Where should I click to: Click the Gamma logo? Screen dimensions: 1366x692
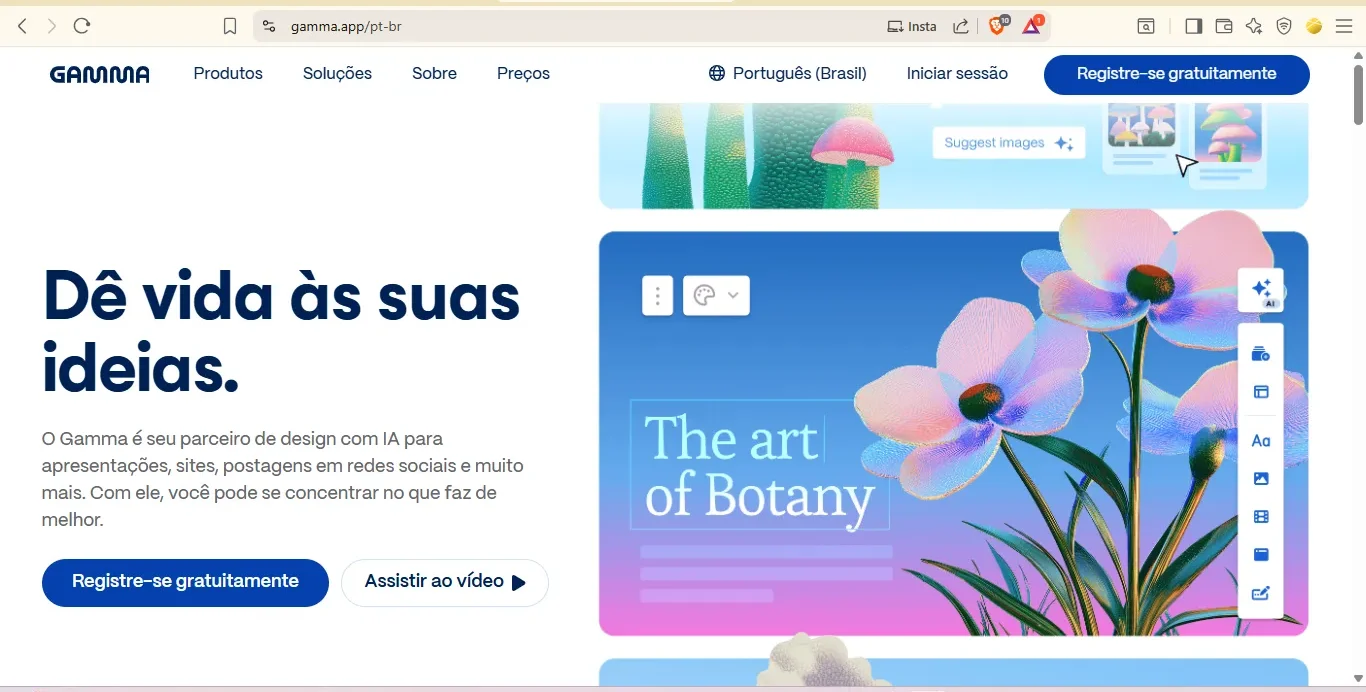(x=100, y=74)
